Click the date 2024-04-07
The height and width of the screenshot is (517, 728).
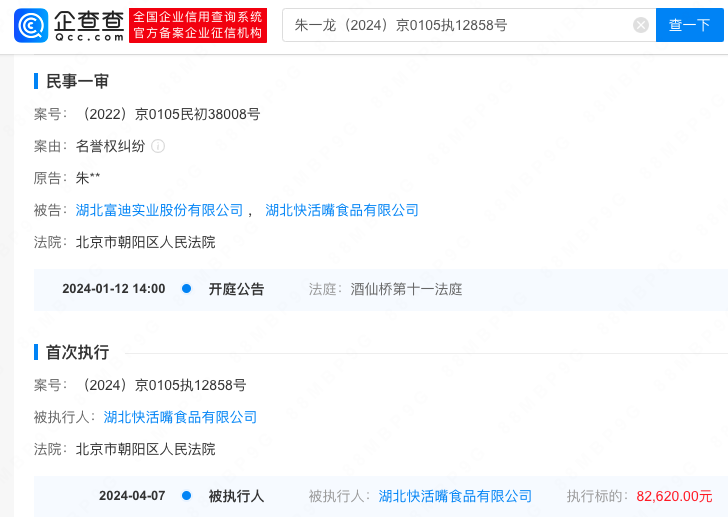pos(132,496)
